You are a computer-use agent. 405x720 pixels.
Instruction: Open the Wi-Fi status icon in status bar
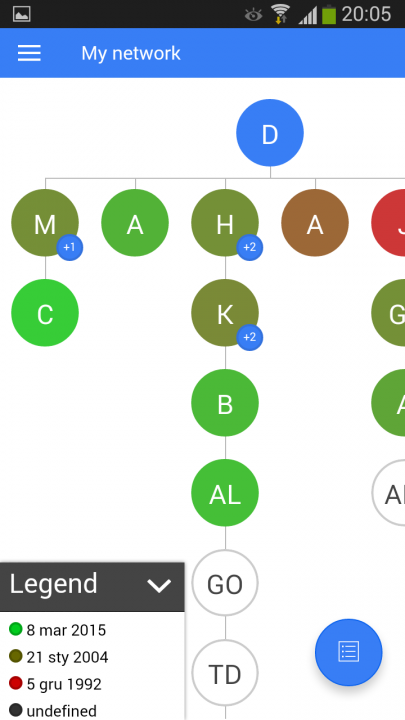pyautogui.click(x=281, y=14)
